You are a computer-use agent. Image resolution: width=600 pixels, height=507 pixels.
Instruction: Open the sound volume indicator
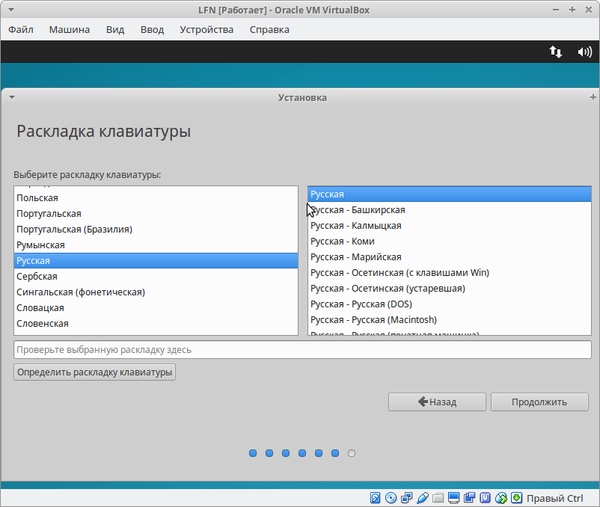[584, 52]
